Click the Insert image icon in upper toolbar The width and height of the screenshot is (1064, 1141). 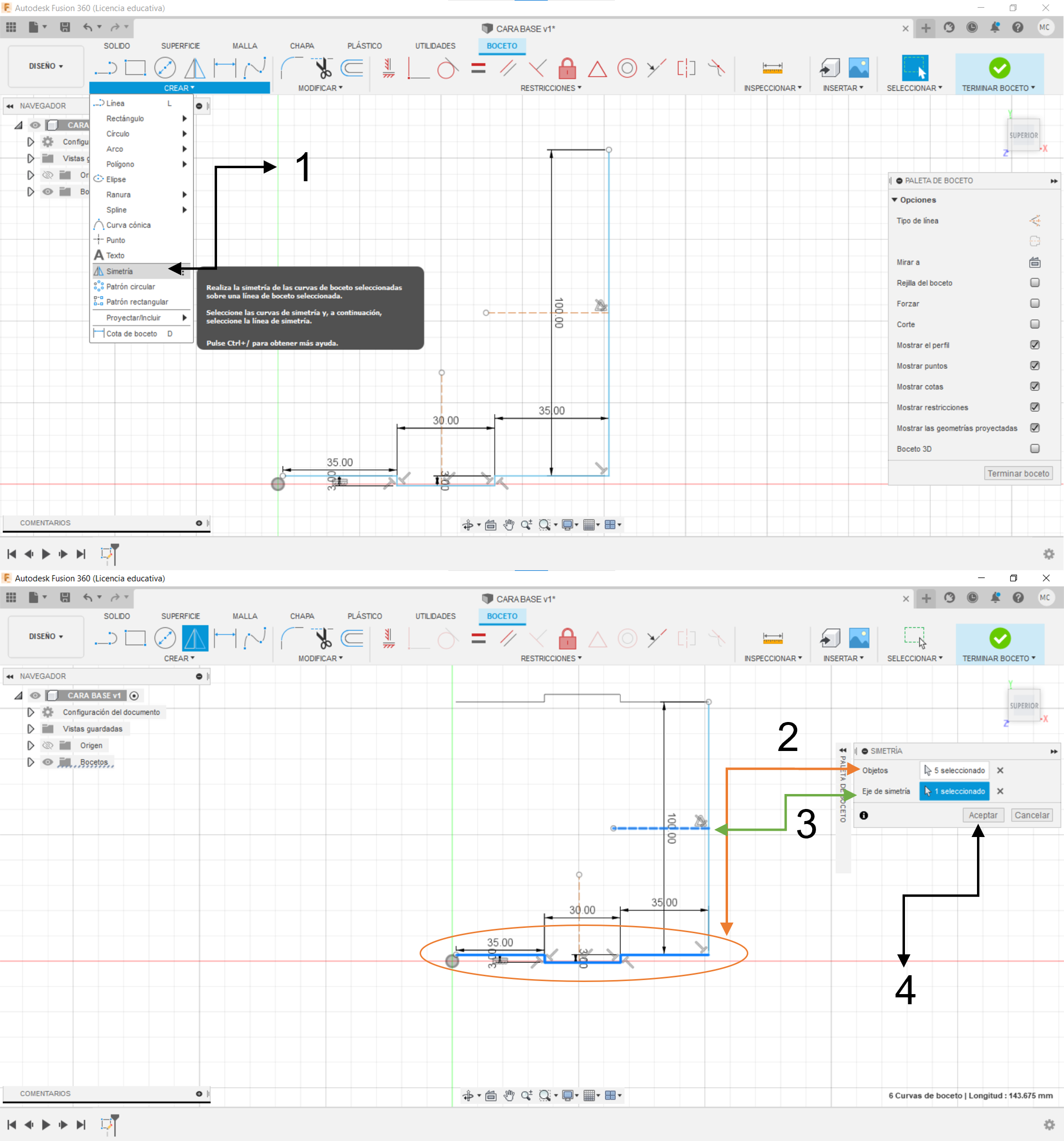[x=858, y=68]
